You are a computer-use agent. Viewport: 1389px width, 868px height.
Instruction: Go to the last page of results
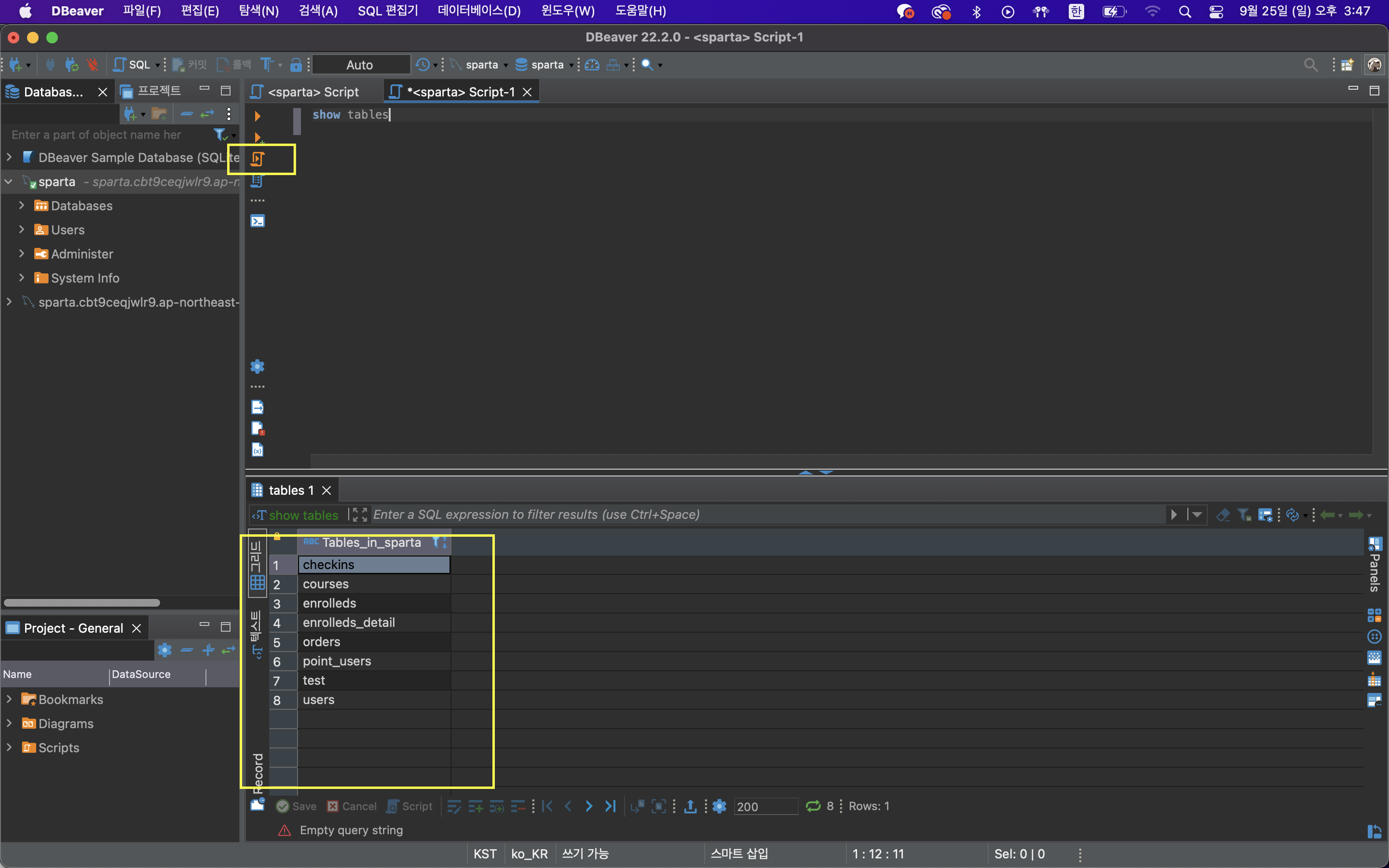(611, 807)
